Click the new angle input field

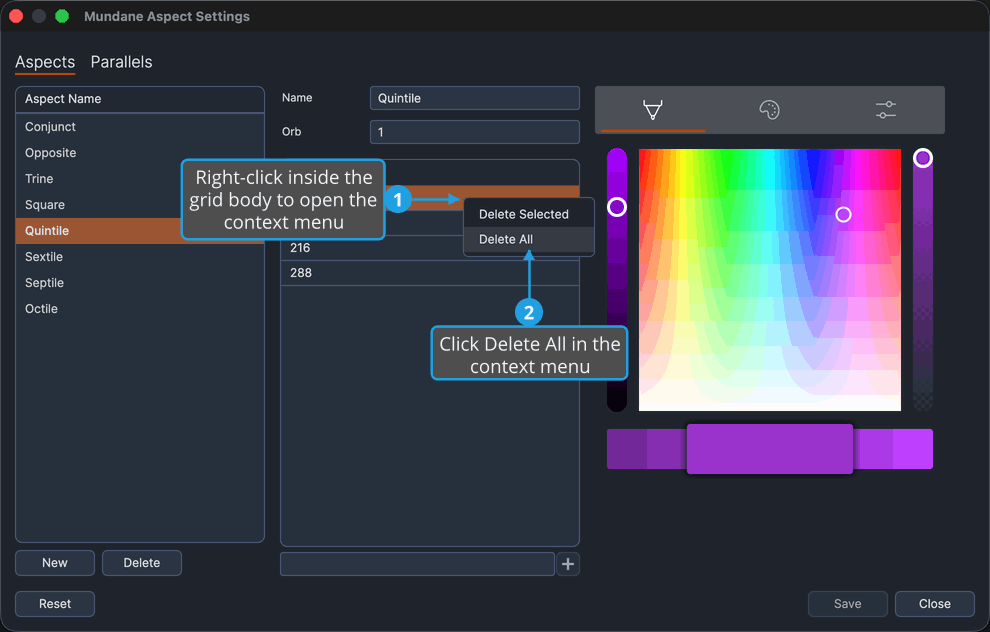(x=417, y=564)
